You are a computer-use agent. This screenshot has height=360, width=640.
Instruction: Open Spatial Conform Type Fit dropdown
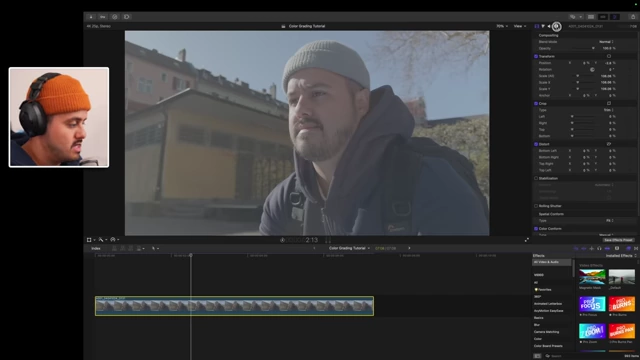tap(609, 220)
